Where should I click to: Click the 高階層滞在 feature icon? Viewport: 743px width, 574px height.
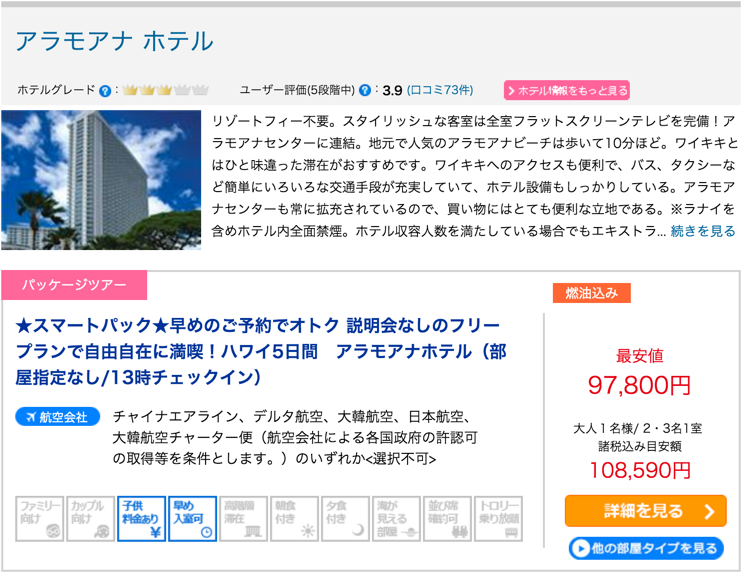tap(244, 519)
